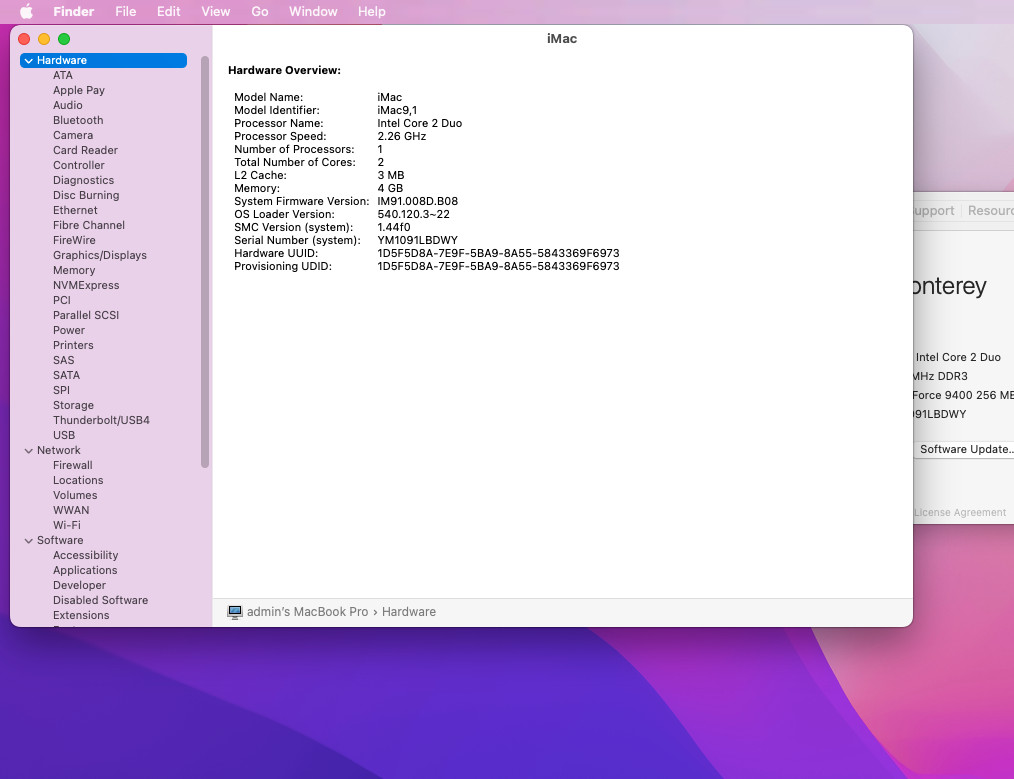Click the Software Update button
The height and width of the screenshot is (779, 1014).
coord(965,449)
